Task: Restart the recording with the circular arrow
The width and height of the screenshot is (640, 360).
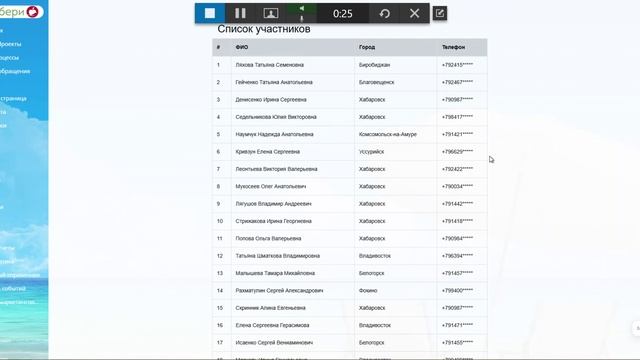Action: [384, 13]
